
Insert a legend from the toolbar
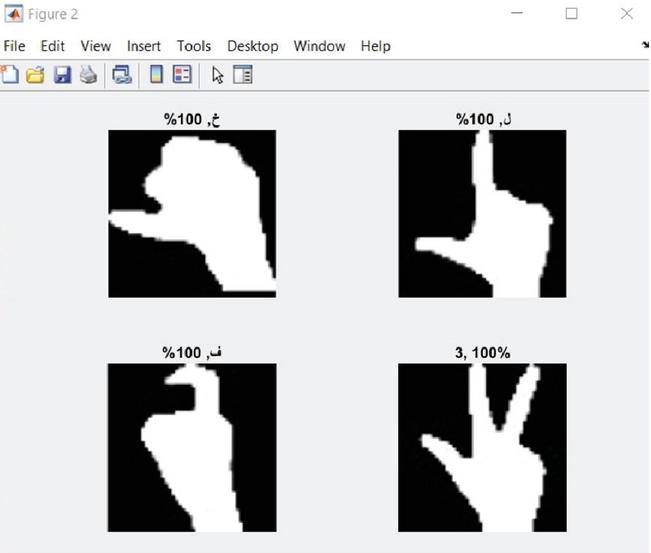[x=182, y=75]
